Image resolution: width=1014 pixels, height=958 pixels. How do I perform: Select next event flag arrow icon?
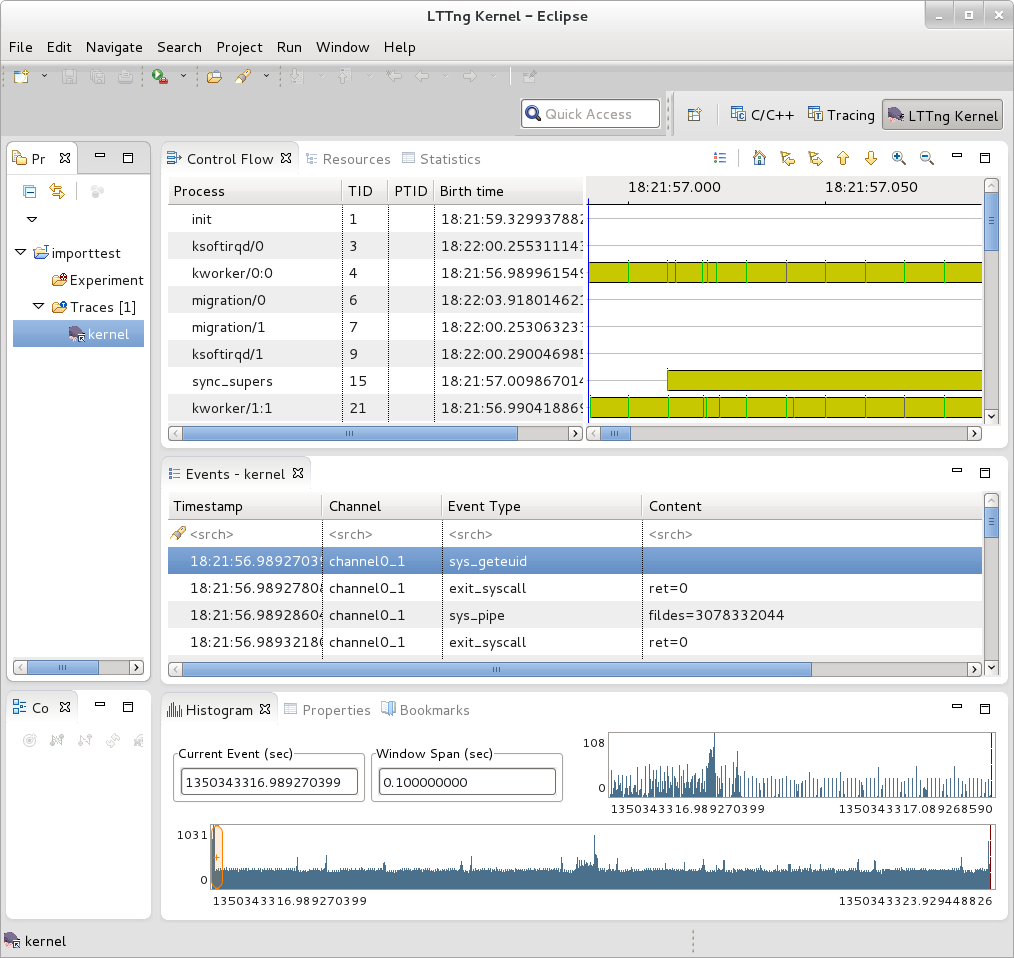point(815,158)
